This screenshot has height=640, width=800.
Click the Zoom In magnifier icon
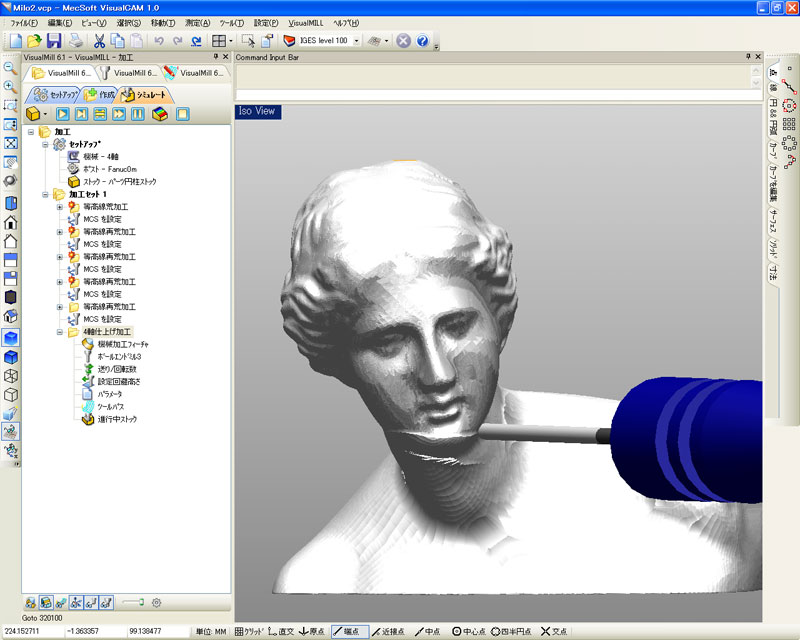[x=10, y=86]
